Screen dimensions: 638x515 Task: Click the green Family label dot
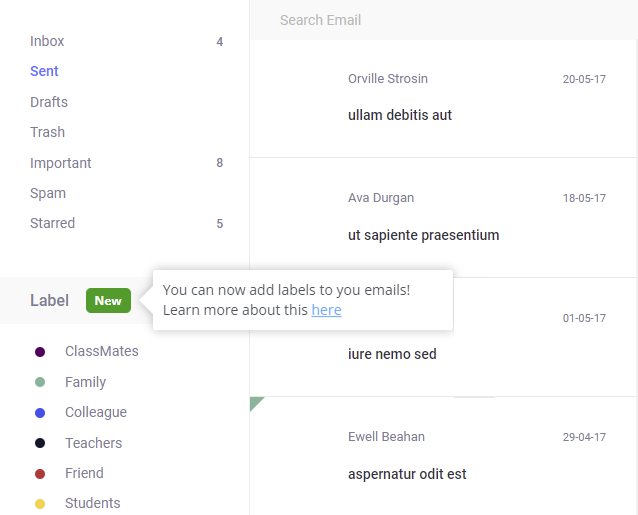point(40,382)
